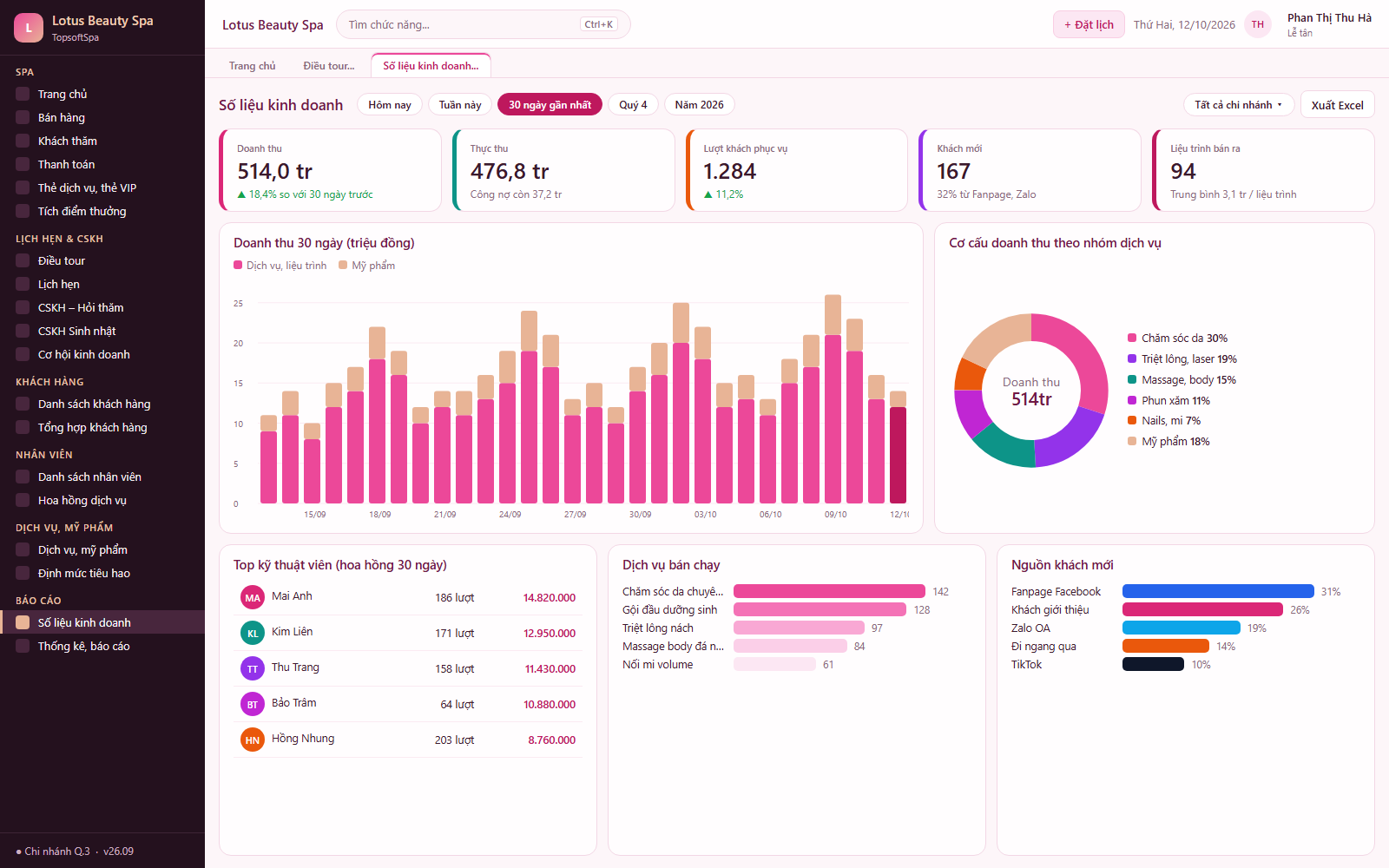This screenshot has width=1389, height=868.
Task: Open Cơ hội kinh doanh in sidebar
Action: tap(102, 354)
